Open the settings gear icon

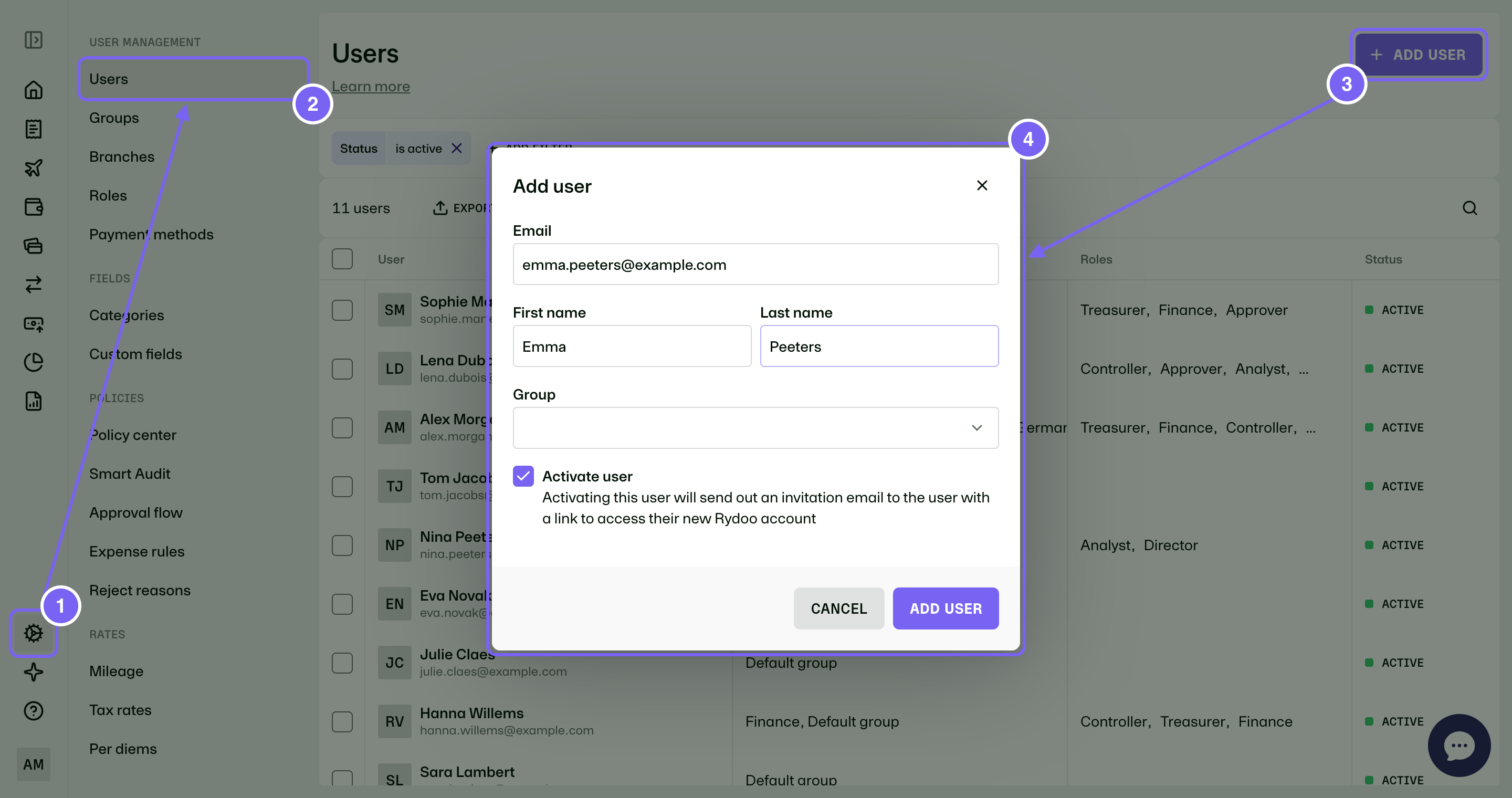(34, 633)
